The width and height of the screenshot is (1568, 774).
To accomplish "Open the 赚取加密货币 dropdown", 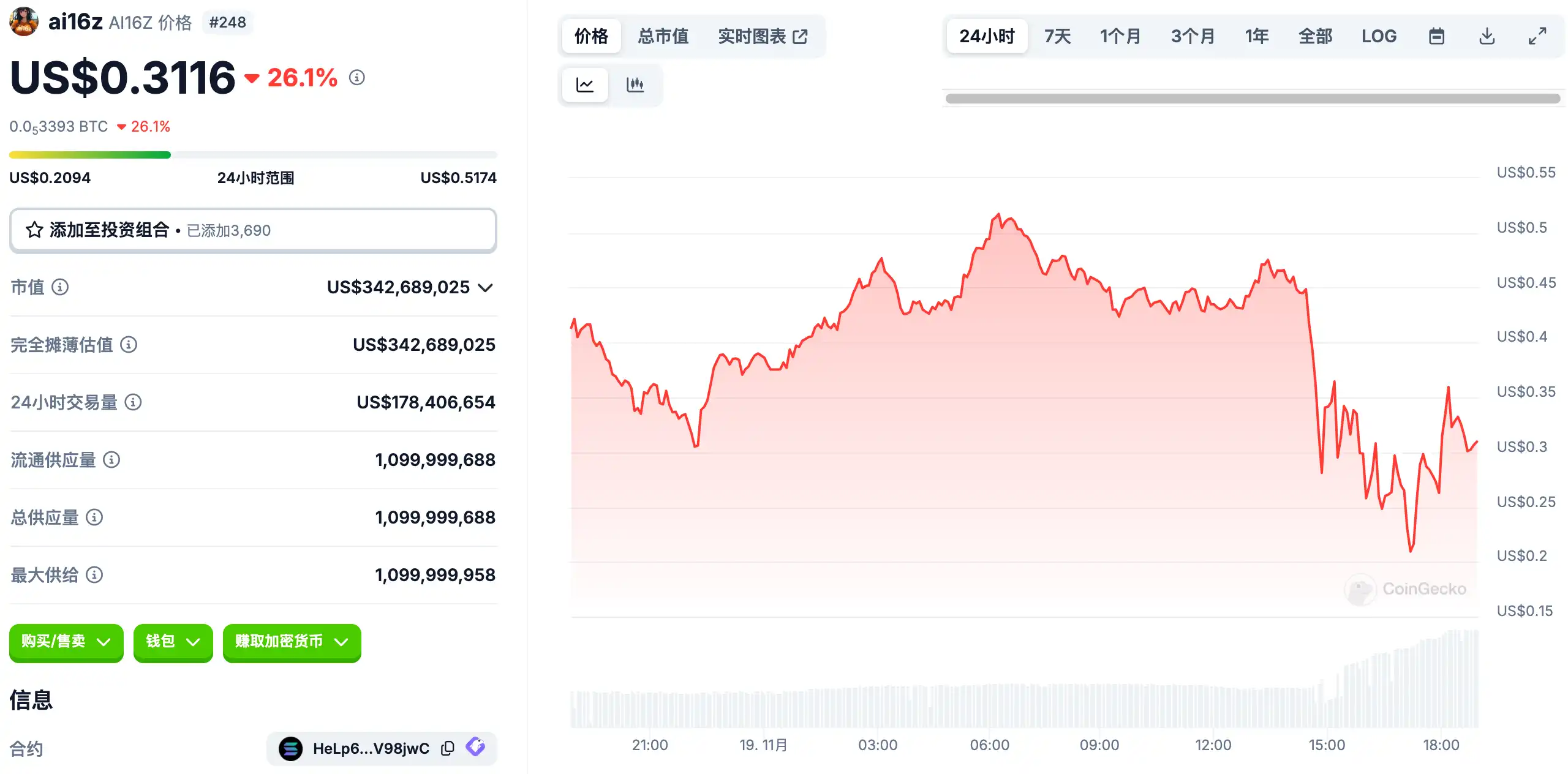I will 292,642.
